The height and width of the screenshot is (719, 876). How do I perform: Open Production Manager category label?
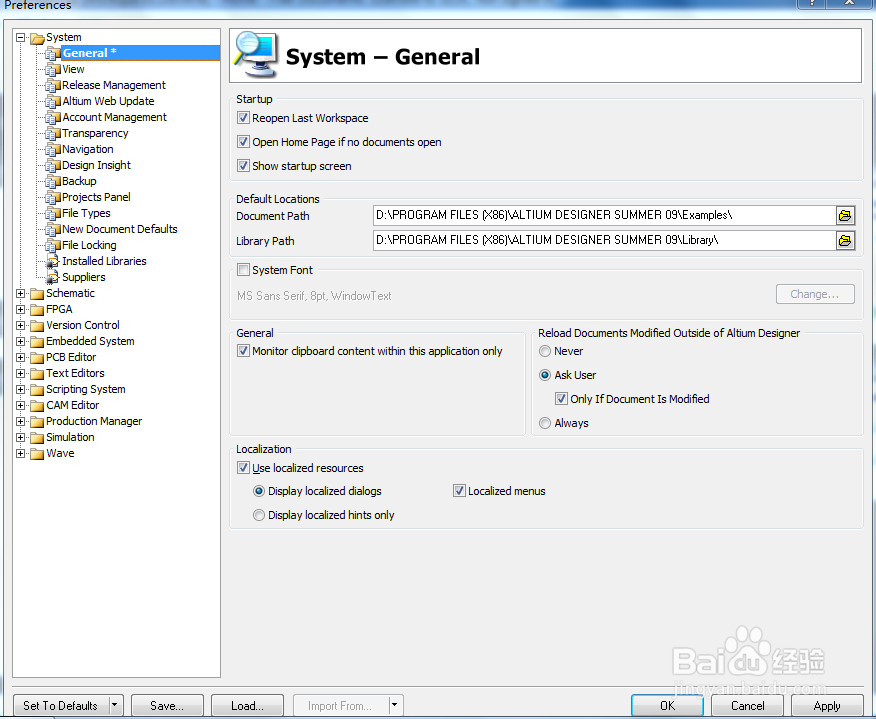(x=94, y=422)
